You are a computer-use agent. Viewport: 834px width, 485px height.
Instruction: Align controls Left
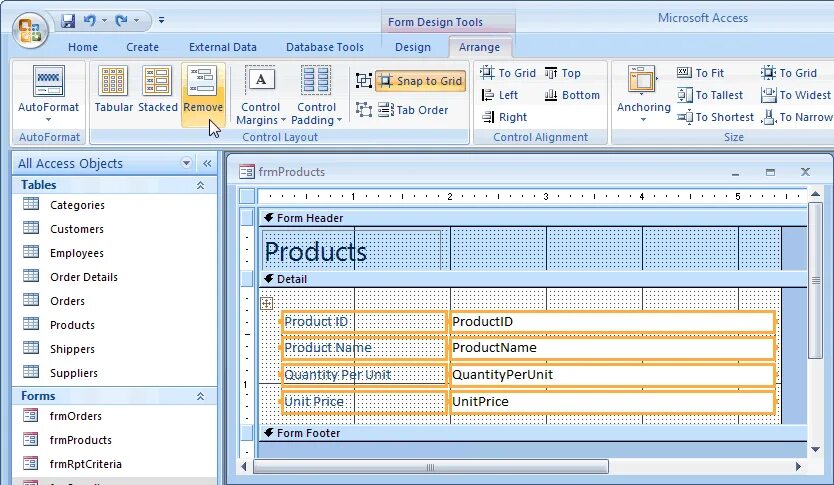499,95
